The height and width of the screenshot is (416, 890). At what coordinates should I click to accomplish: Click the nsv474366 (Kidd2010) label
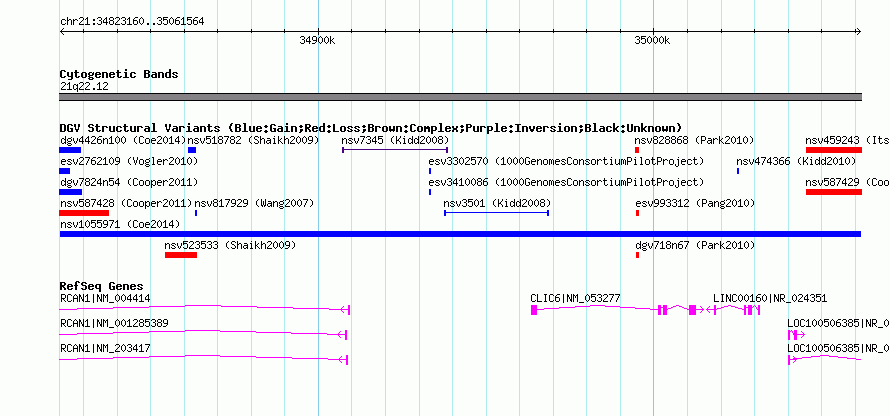[796, 161]
